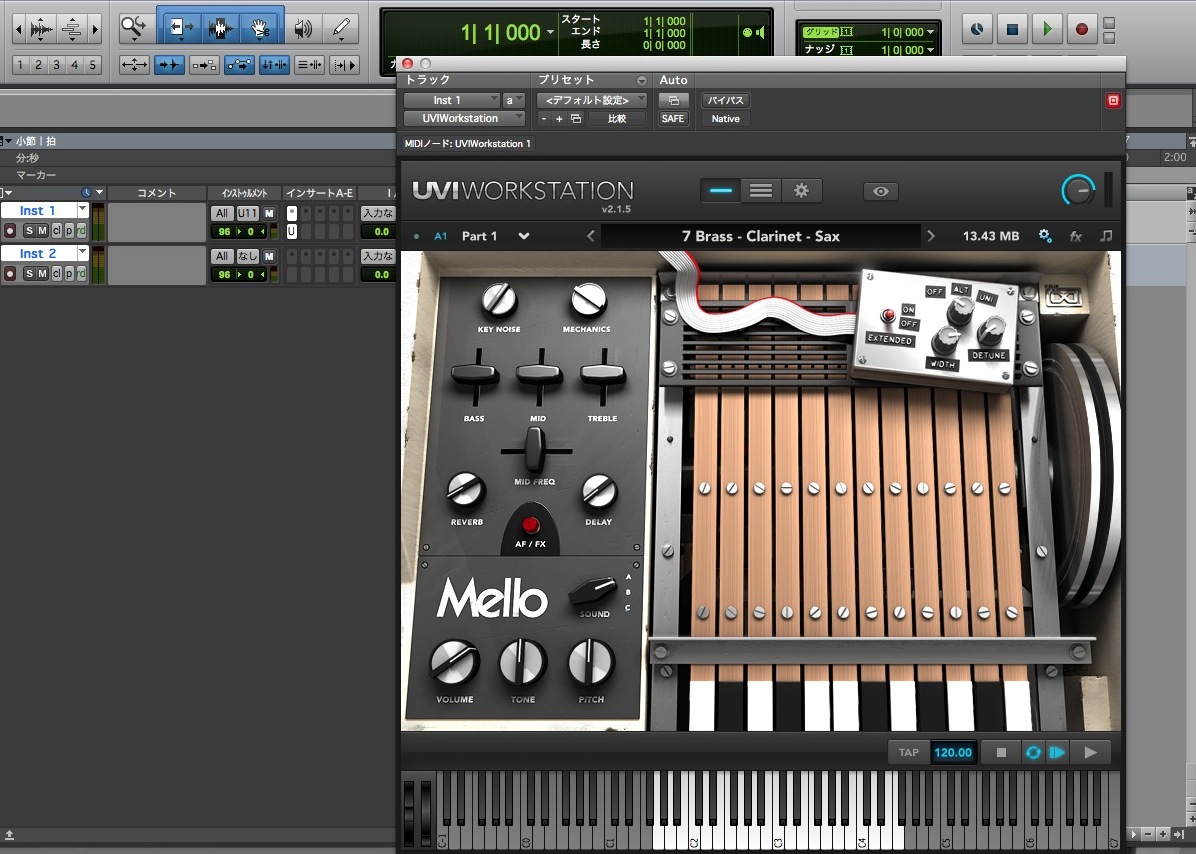This screenshot has width=1196, height=854.
Task: Click the コメント column header
Action: [156, 193]
